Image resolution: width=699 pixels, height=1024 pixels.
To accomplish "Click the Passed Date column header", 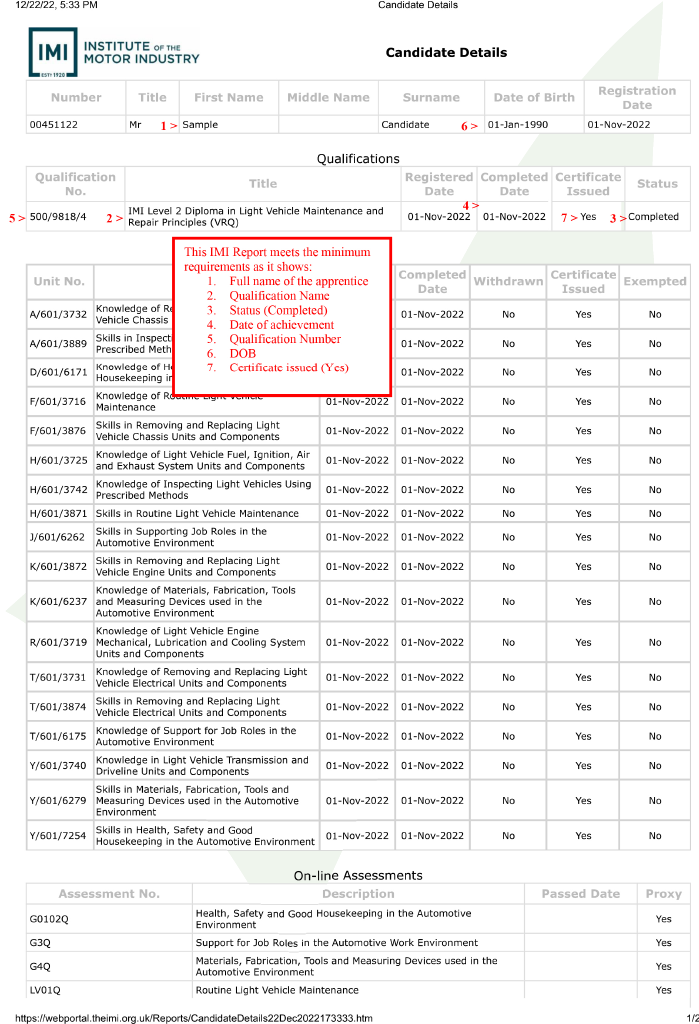I will (x=580, y=894).
